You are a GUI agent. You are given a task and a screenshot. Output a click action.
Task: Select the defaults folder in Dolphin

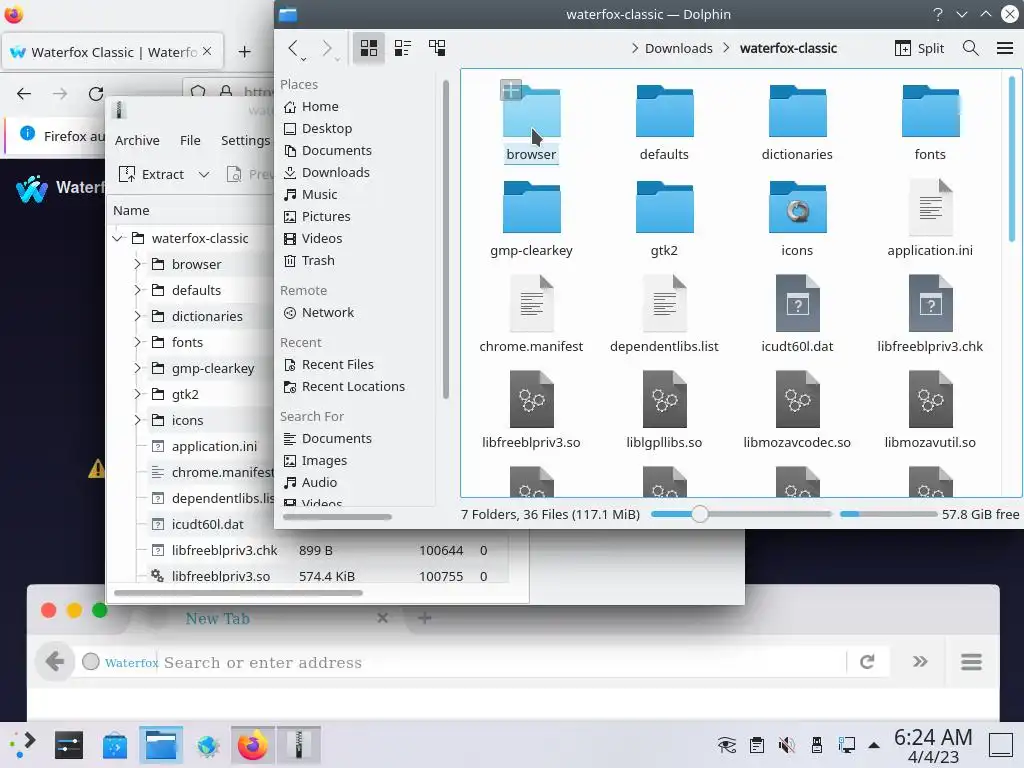click(664, 123)
